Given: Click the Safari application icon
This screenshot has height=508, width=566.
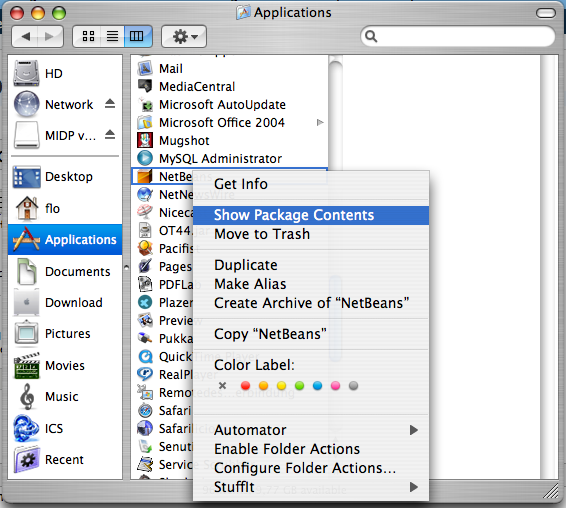Looking at the screenshot, I should click(145, 411).
